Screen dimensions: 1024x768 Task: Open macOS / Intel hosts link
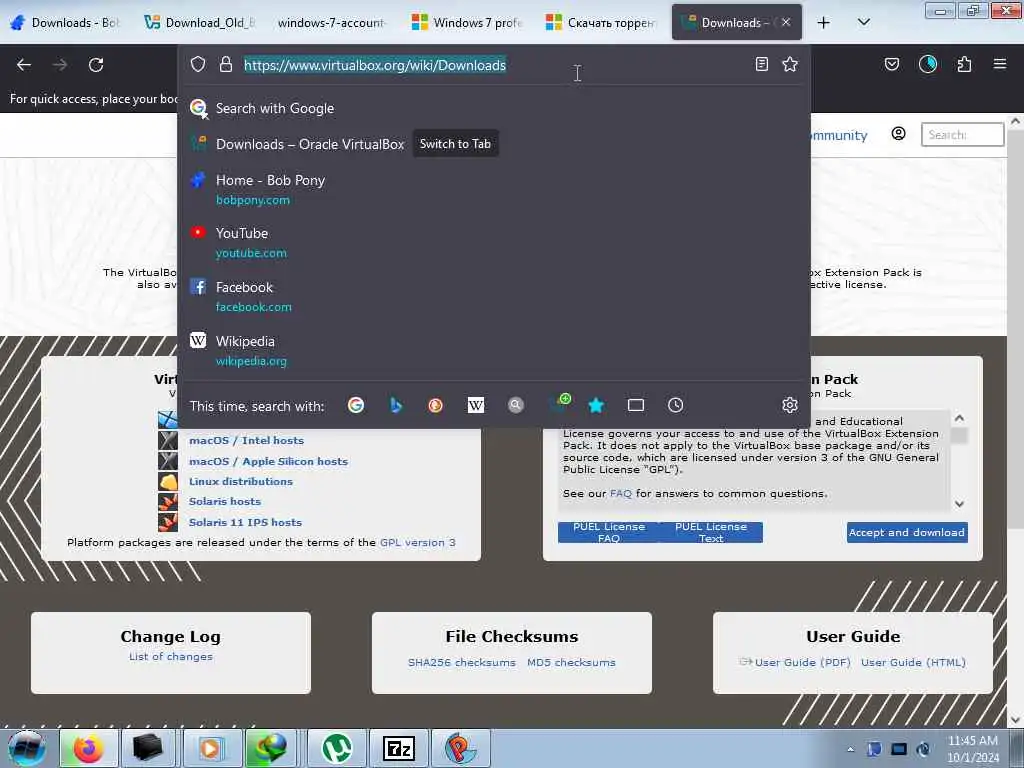246,440
